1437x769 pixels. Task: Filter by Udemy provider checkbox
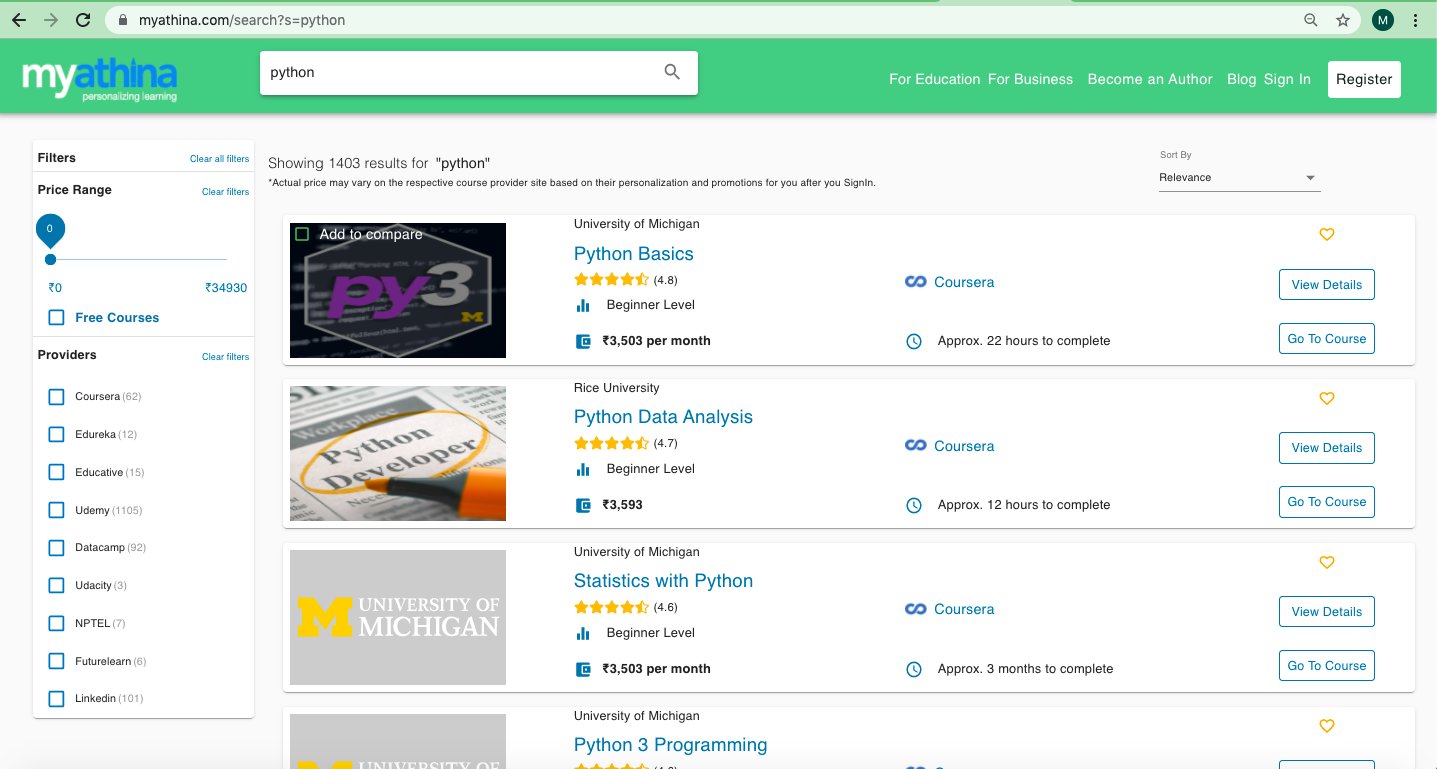coord(57,510)
